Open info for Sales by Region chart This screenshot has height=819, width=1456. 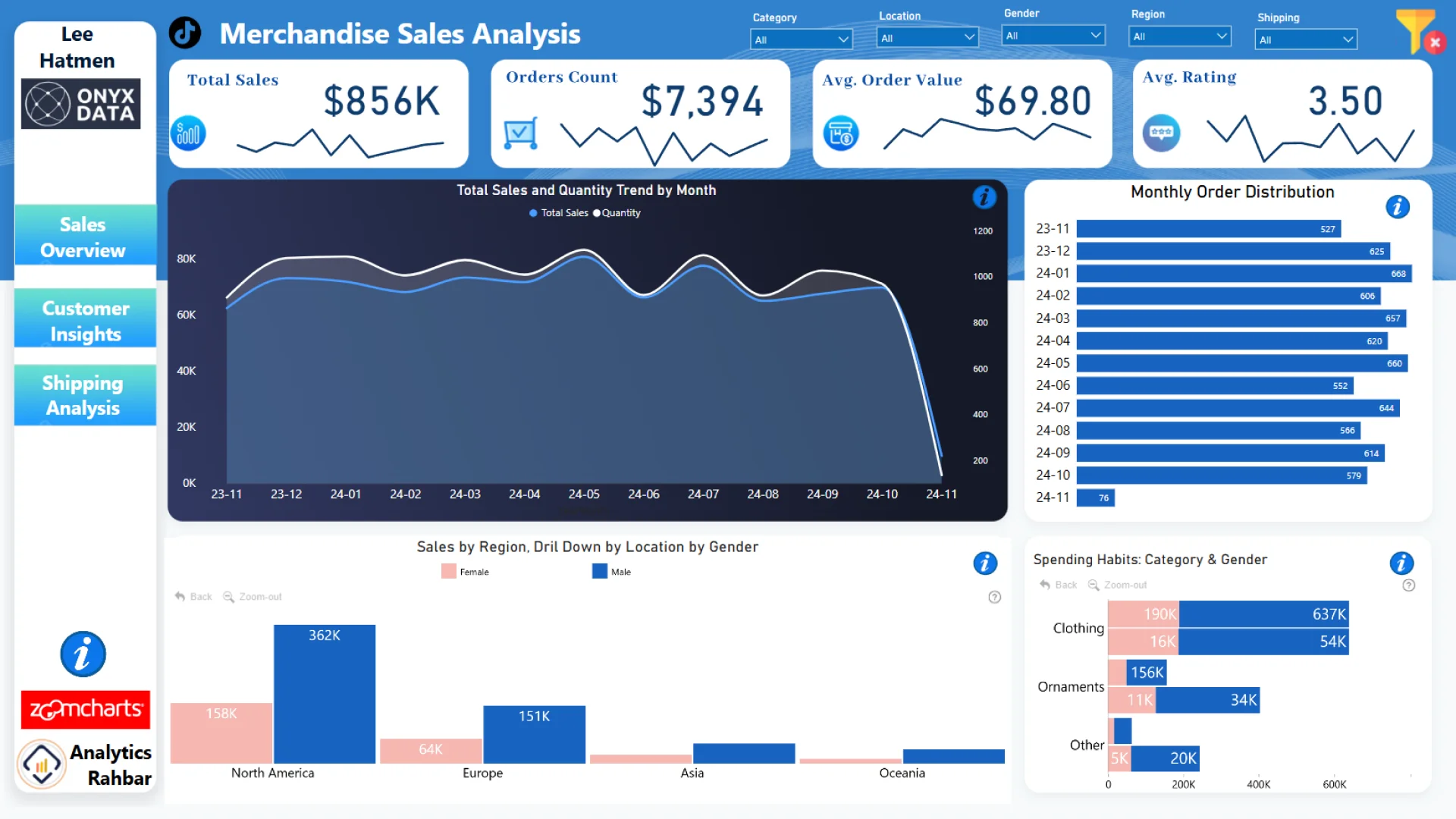(985, 563)
